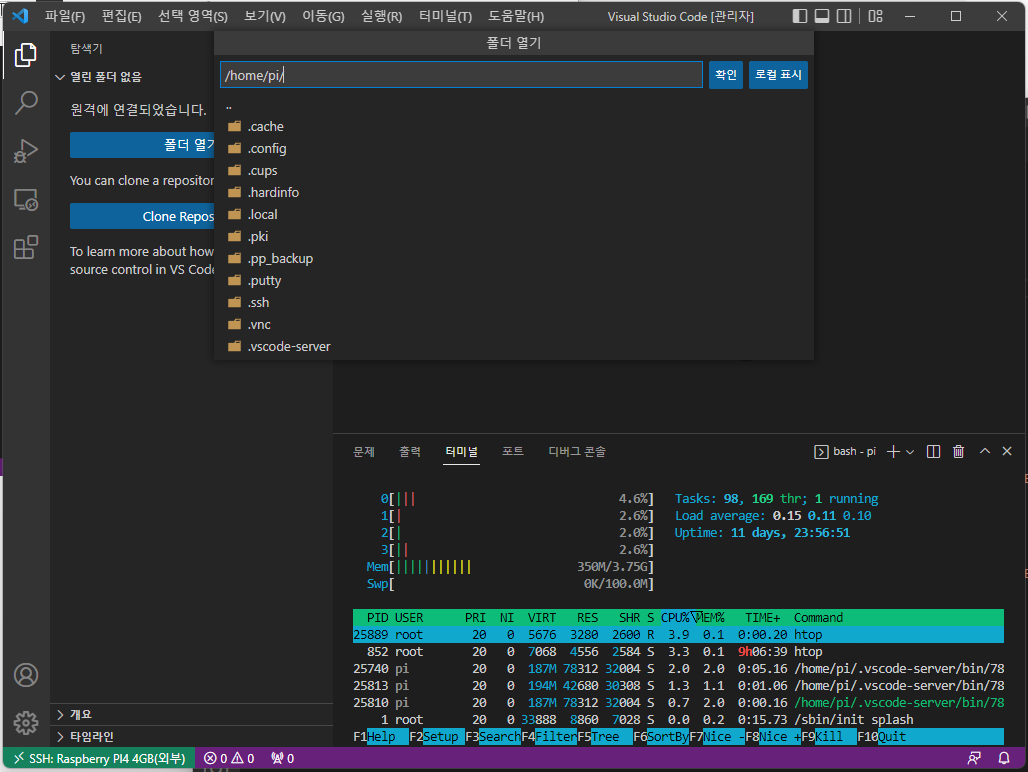
Task: Click htop F2 Setup in terminal
Action: (x=437, y=737)
